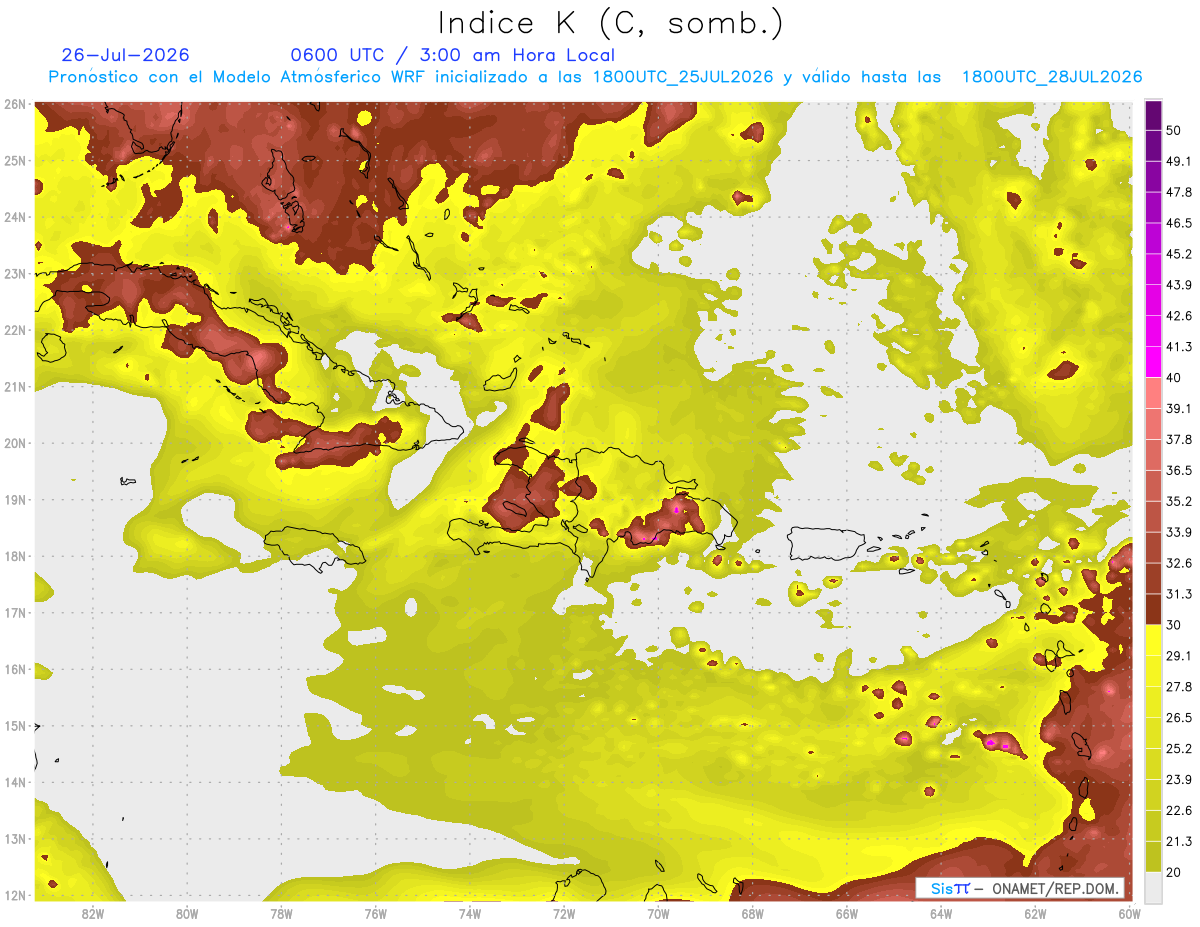Click the colorbar value '37.8'
Viewport: 1200px width, 927px height.
[1179, 439]
